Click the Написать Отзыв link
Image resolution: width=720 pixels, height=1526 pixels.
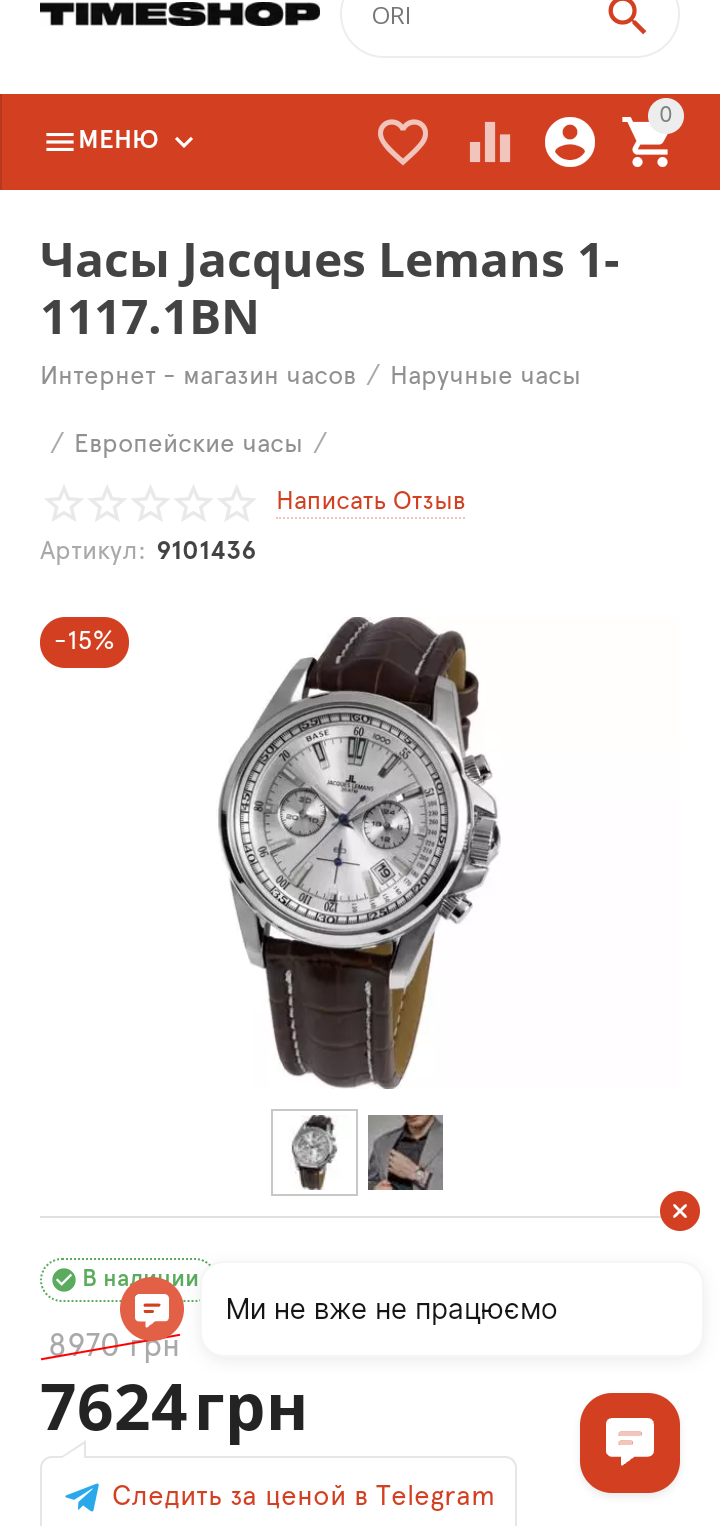pos(371,501)
